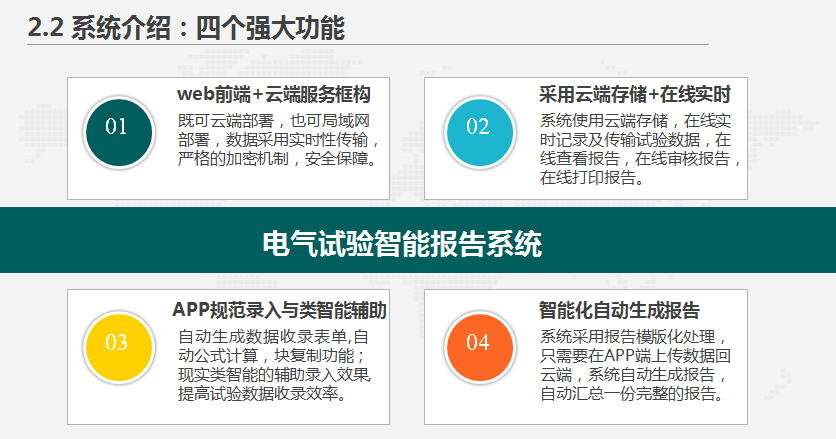
Task: Click the blue 02 circle
Action: [x=480, y=133]
